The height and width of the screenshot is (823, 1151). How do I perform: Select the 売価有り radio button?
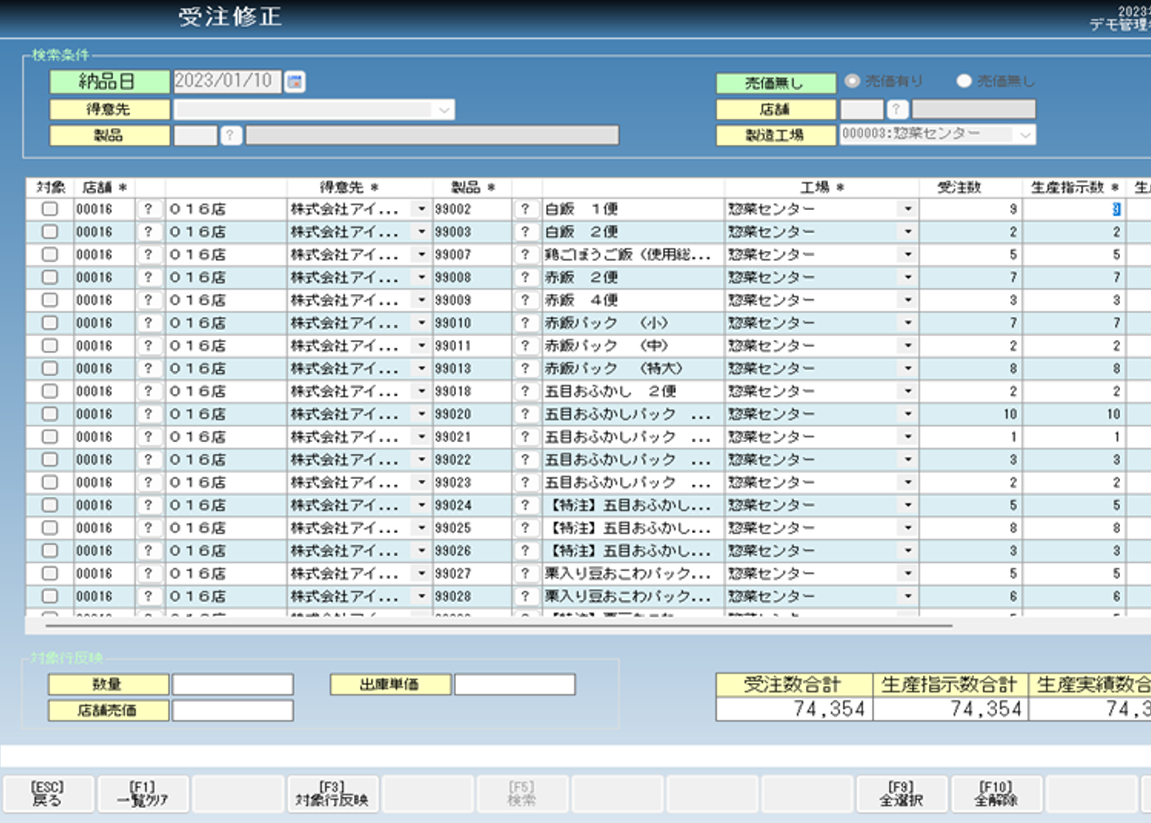click(x=852, y=81)
